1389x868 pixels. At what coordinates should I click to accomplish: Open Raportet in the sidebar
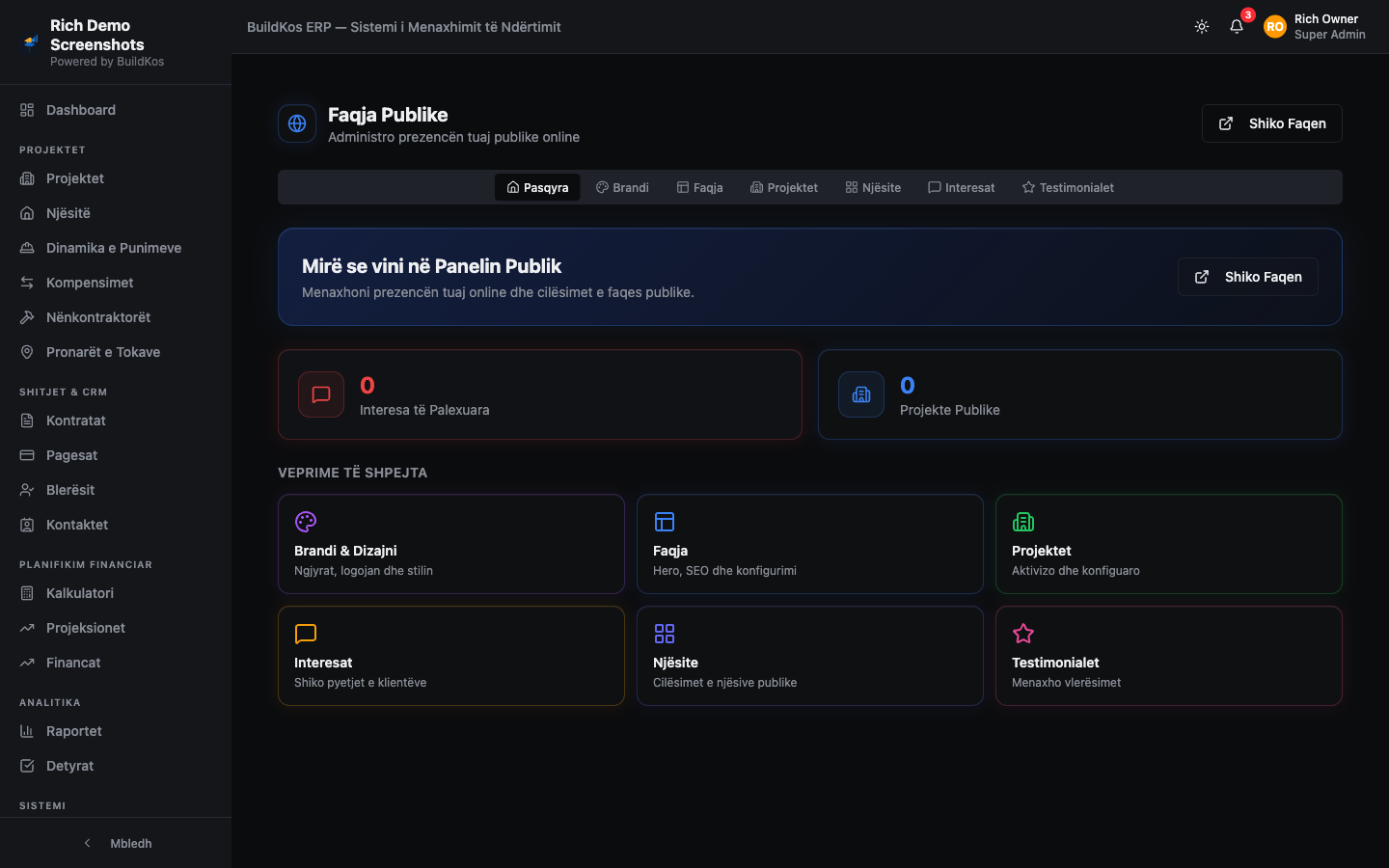click(116, 731)
